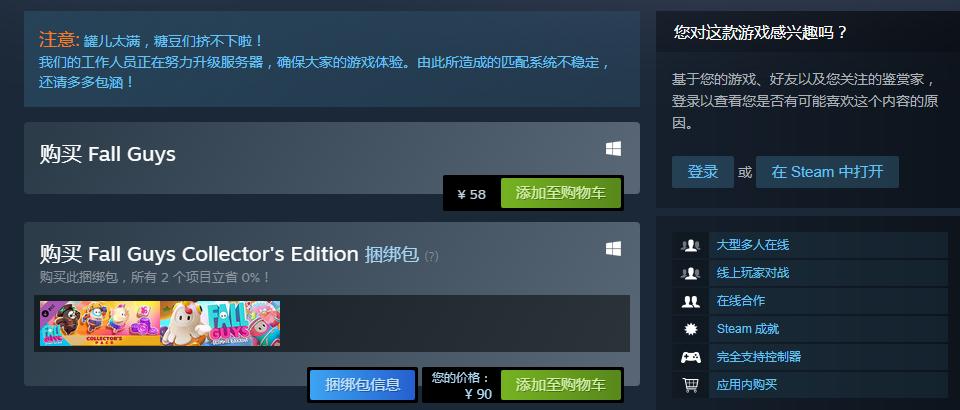960x410 pixels.
Task: Click the Windows icon in Collector's Edition bundle
Action: tap(613, 248)
